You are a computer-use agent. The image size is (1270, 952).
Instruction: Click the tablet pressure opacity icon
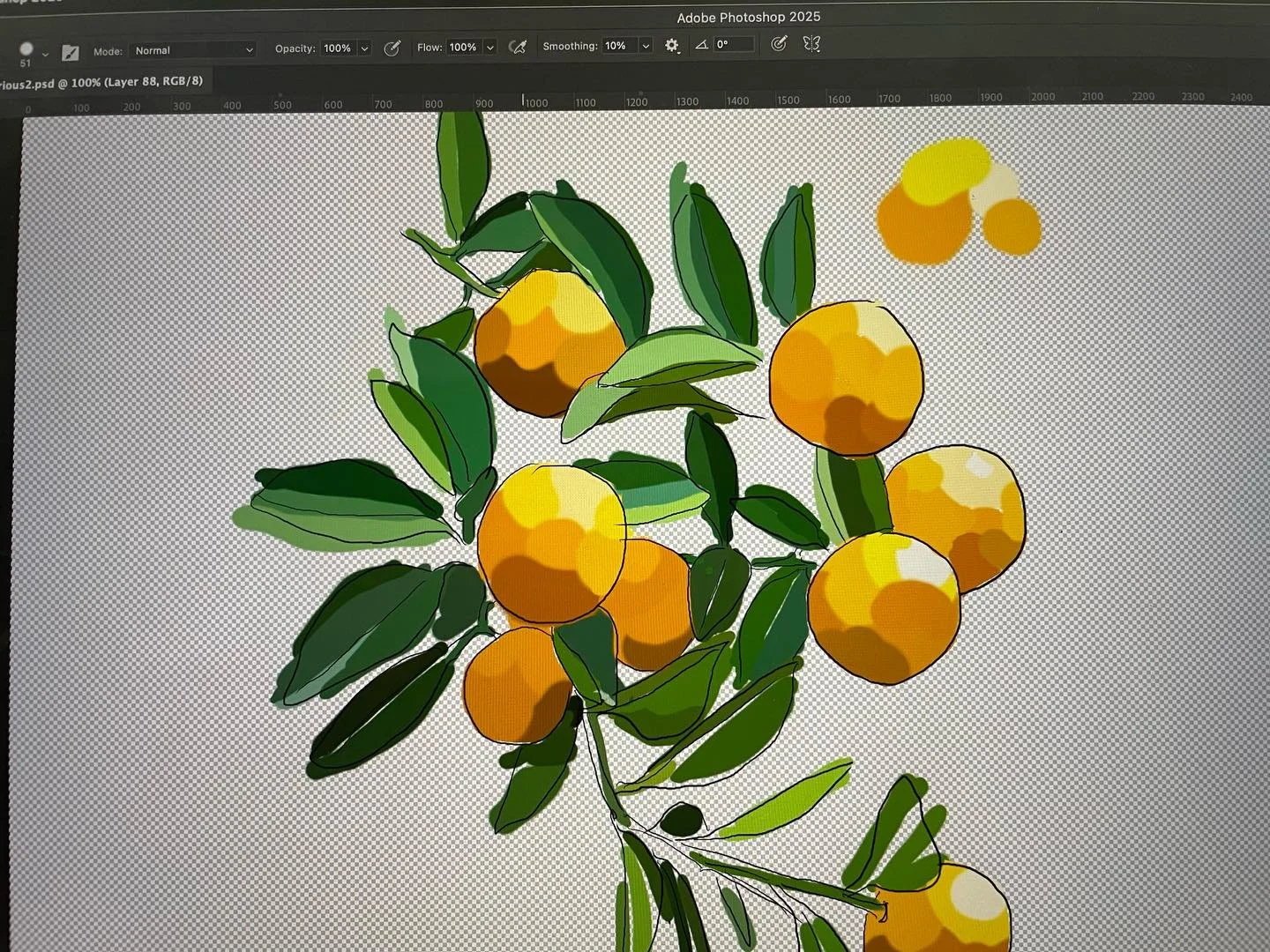click(x=392, y=48)
